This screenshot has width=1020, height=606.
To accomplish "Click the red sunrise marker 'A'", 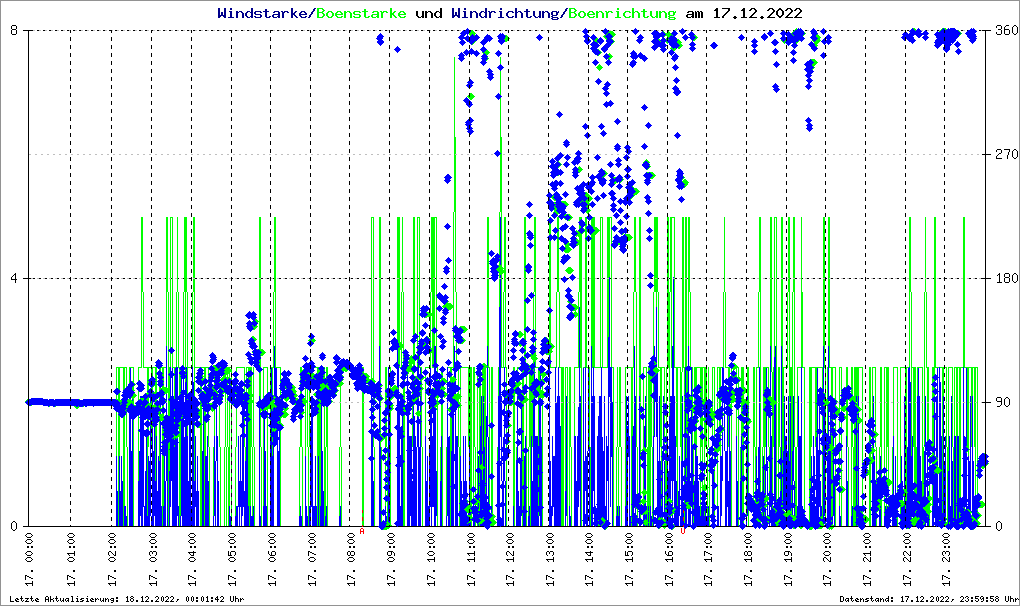I will 362,531.
